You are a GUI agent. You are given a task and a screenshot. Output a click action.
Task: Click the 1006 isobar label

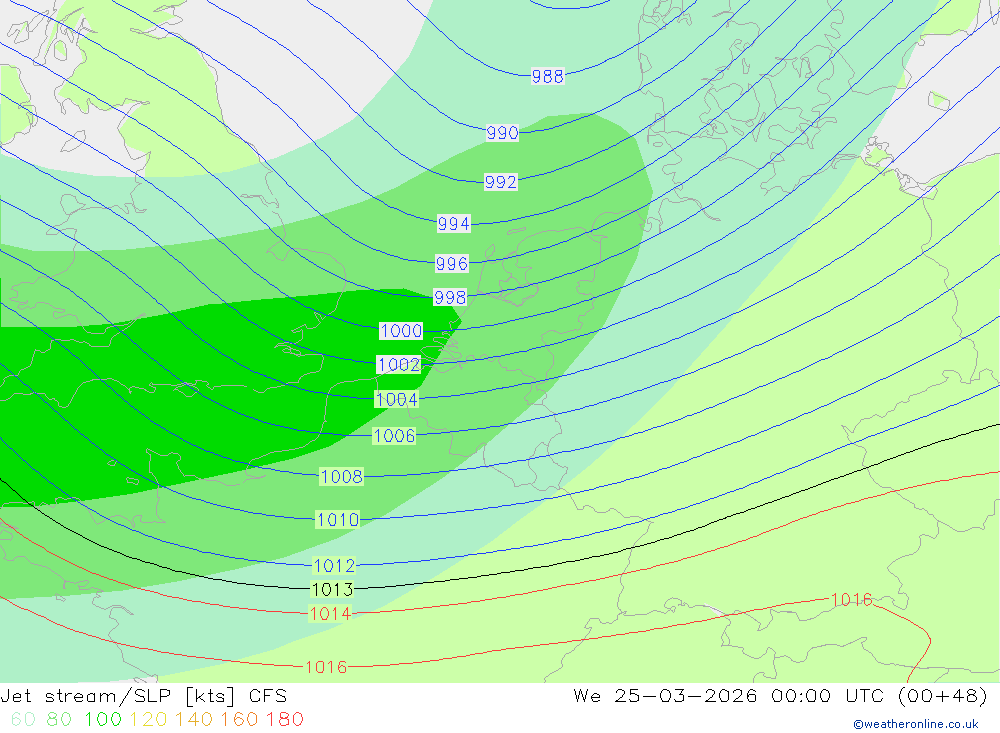pyautogui.click(x=394, y=436)
